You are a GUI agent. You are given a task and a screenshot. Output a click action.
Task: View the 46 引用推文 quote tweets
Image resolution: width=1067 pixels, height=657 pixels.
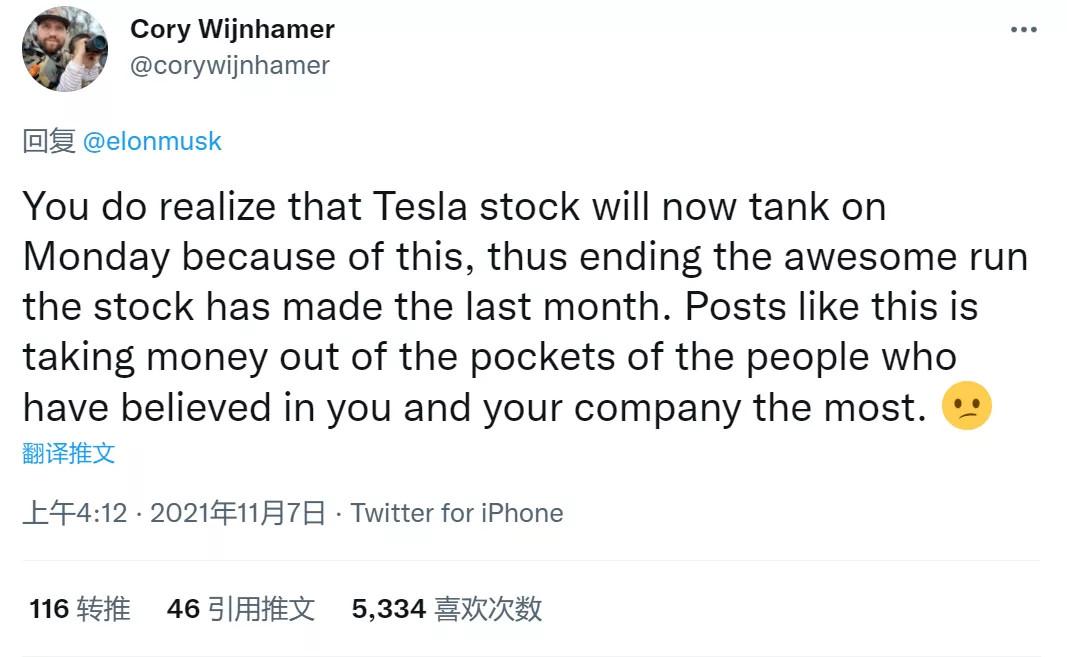point(241,609)
